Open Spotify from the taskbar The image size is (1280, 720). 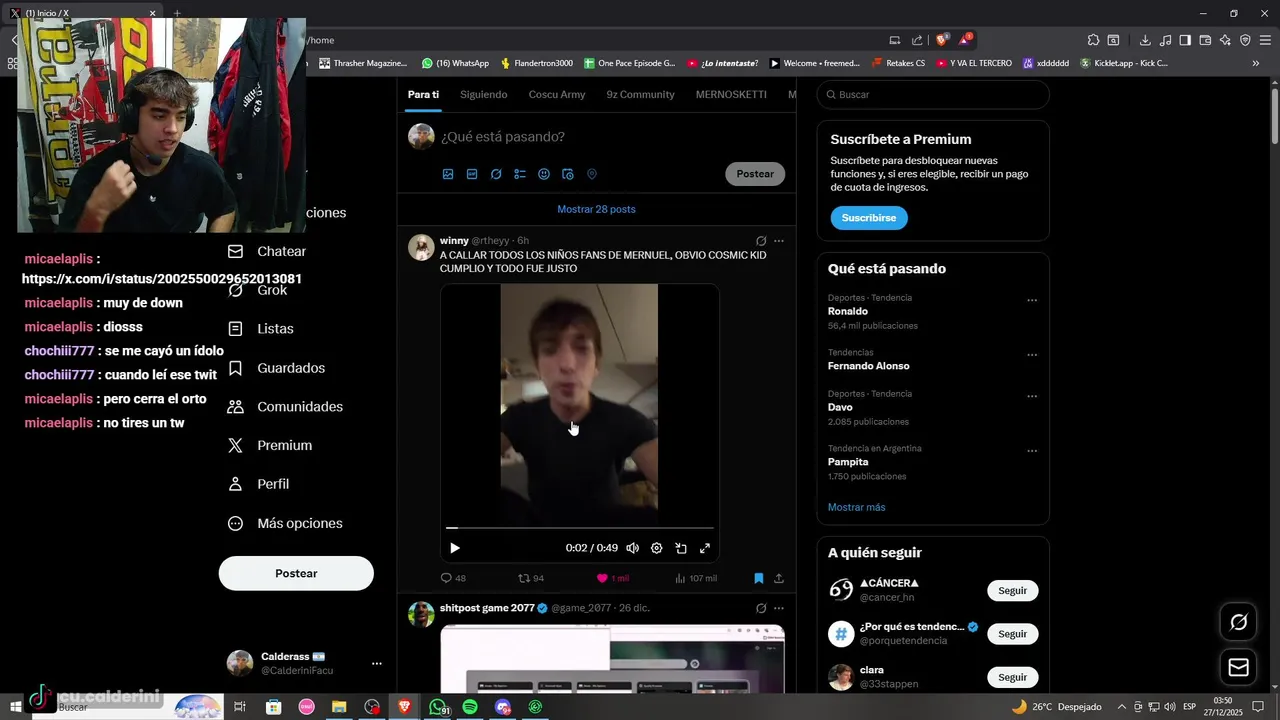tap(470, 707)
